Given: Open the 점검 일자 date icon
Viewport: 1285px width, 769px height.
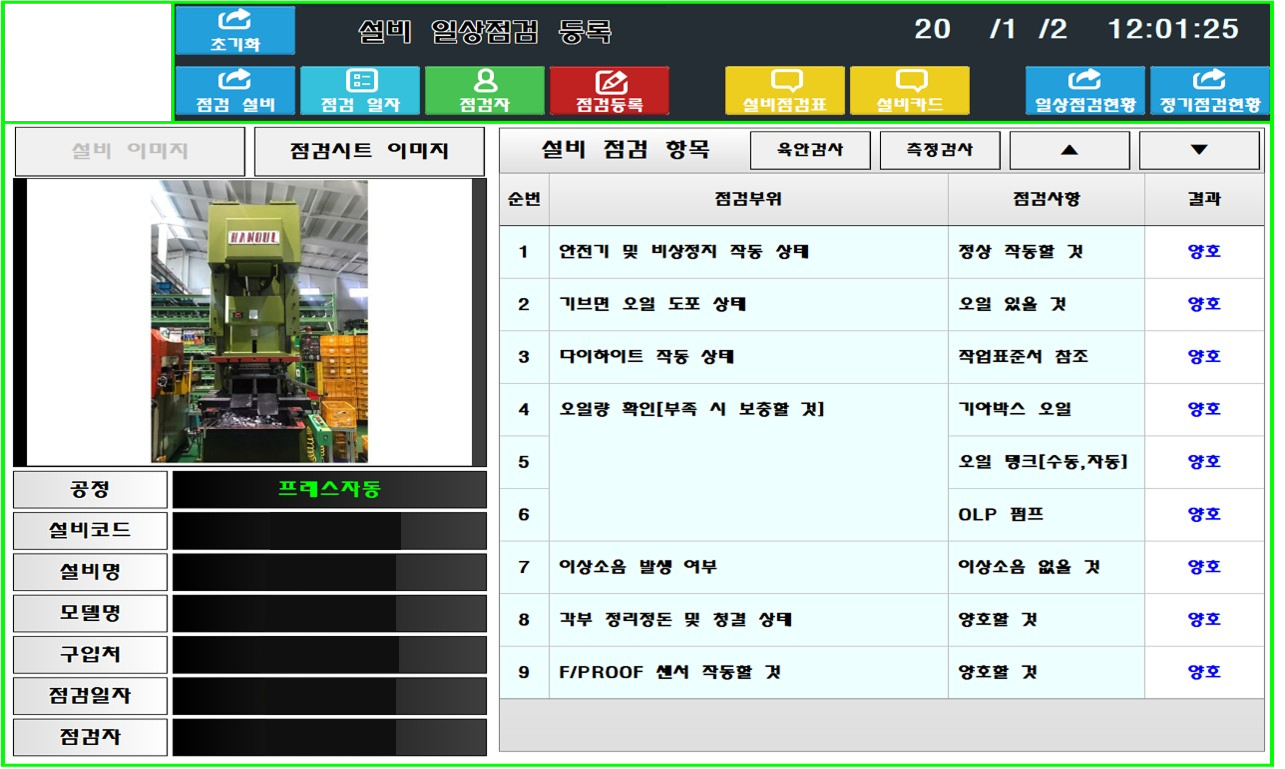Looking at the screenshot, I should (x=360, y=90).
